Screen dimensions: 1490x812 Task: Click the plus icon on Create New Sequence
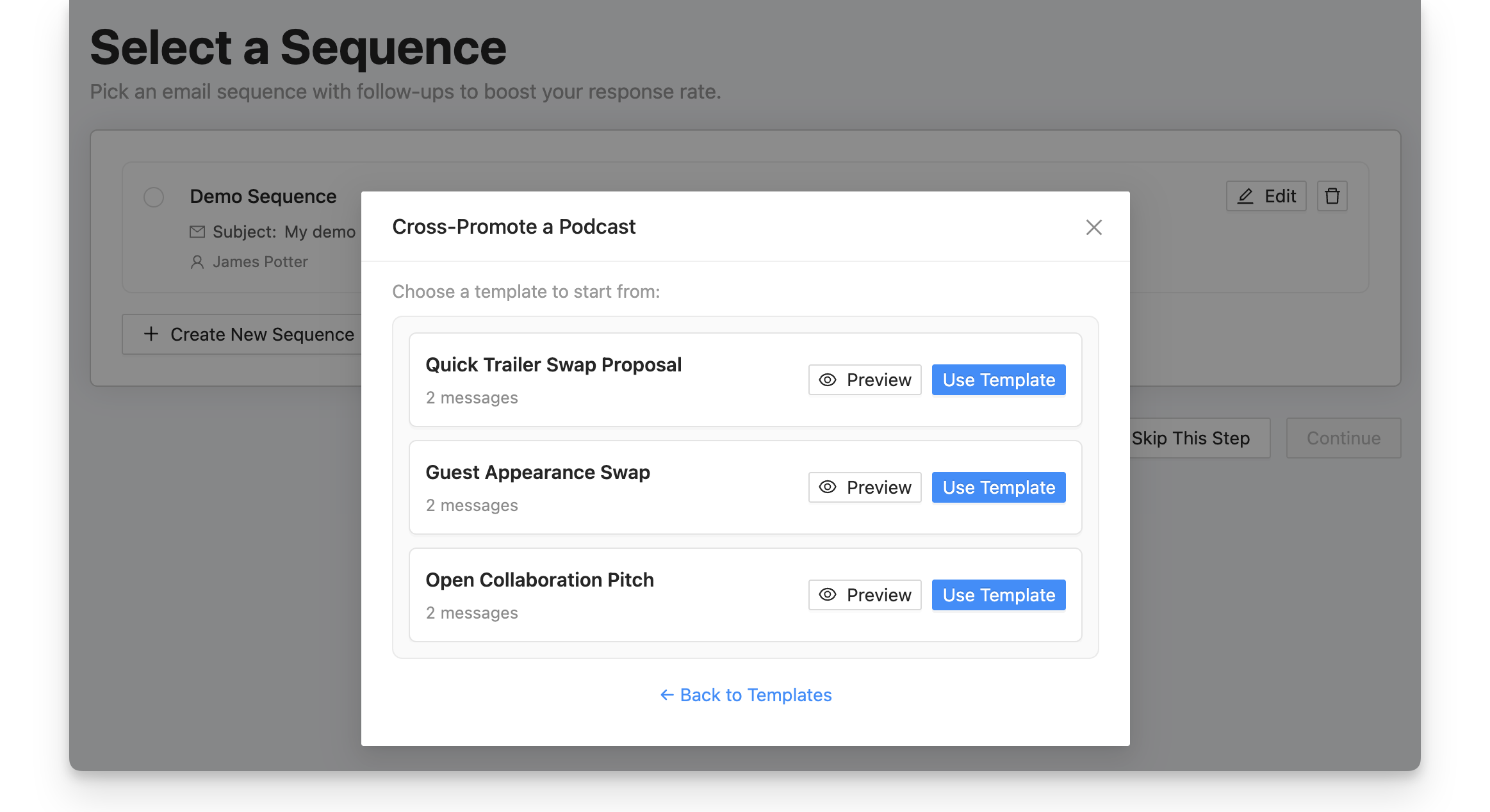[151, 334]
